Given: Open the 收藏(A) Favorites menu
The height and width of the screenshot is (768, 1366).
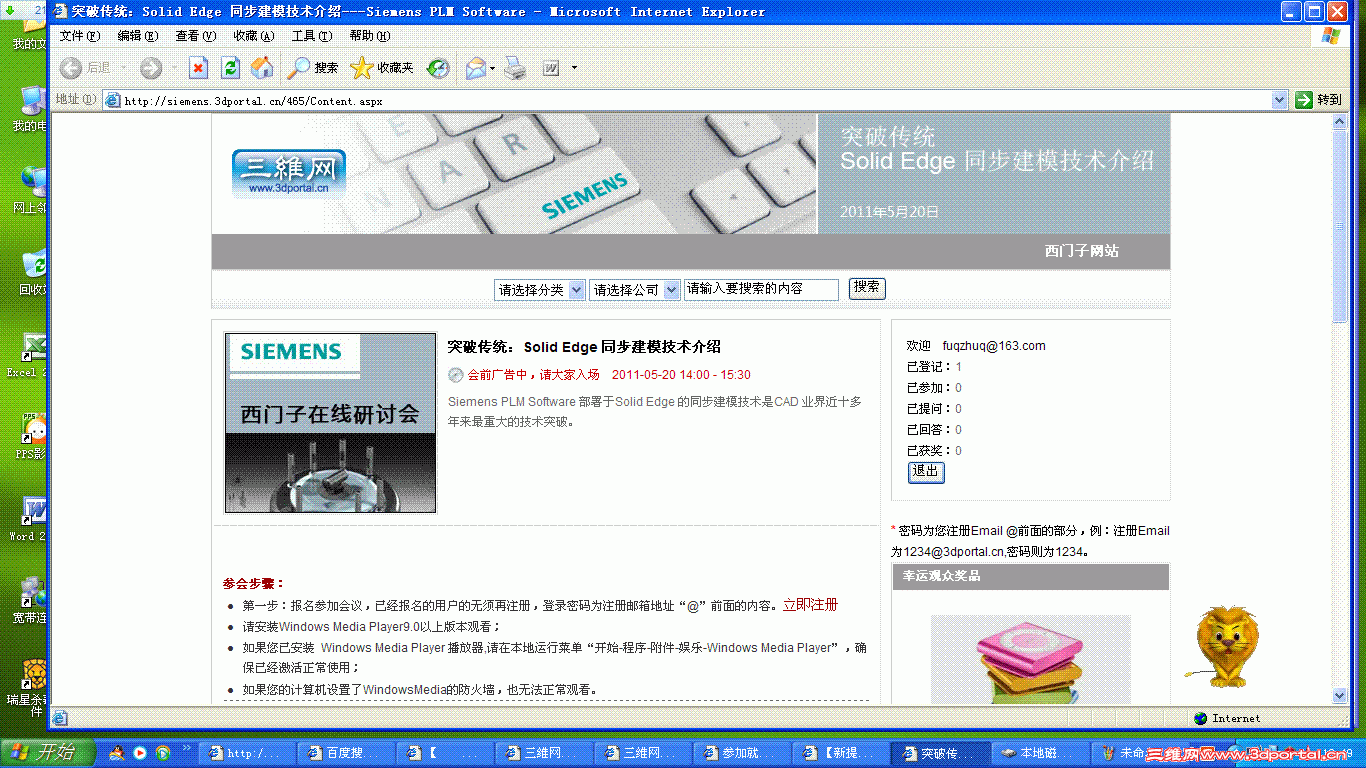Looking at the screenshot, I should (x=254, y=36).
